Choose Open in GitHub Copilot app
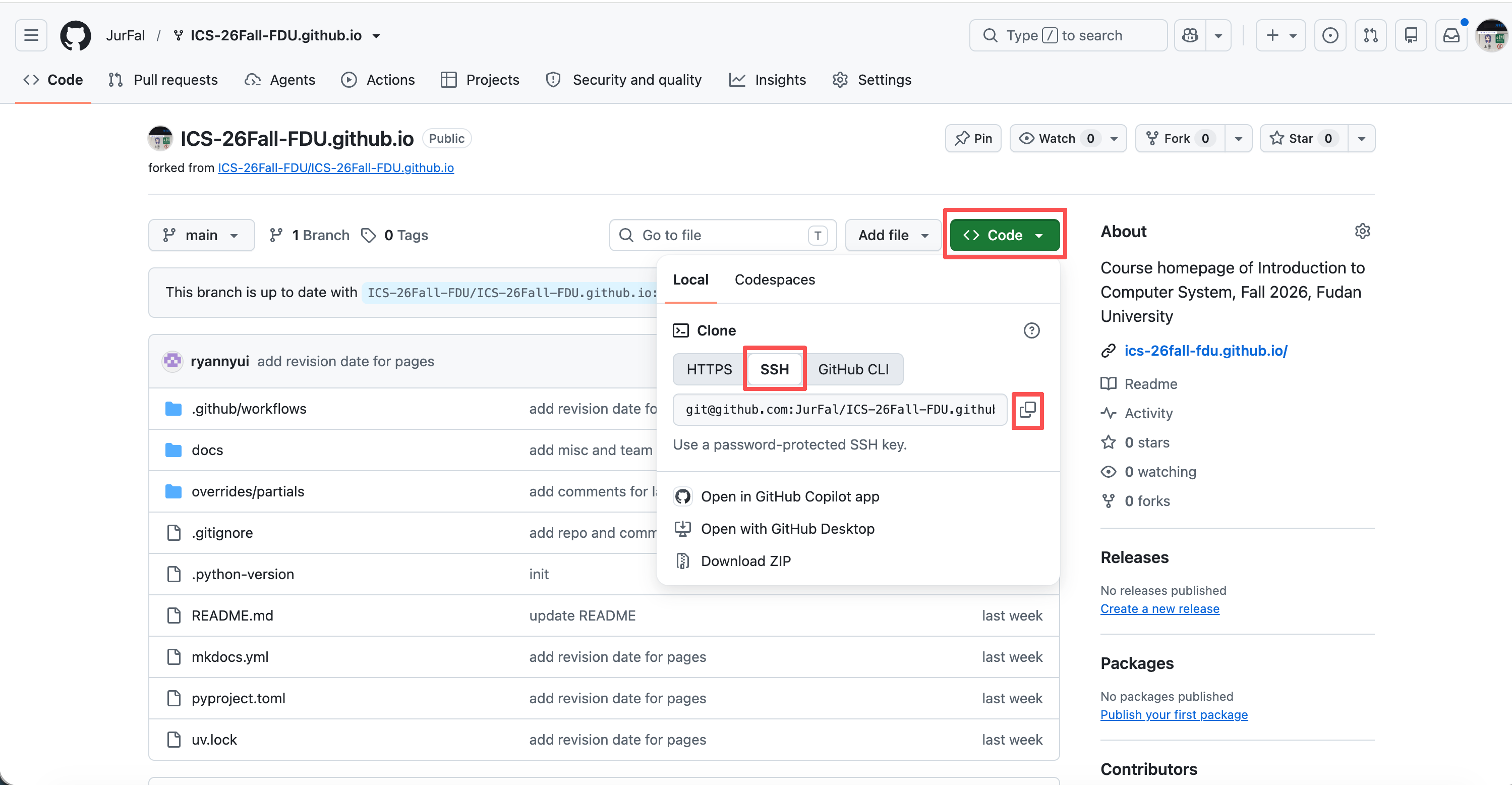This screenshot has height=785, width=1512. pos(790,497)
